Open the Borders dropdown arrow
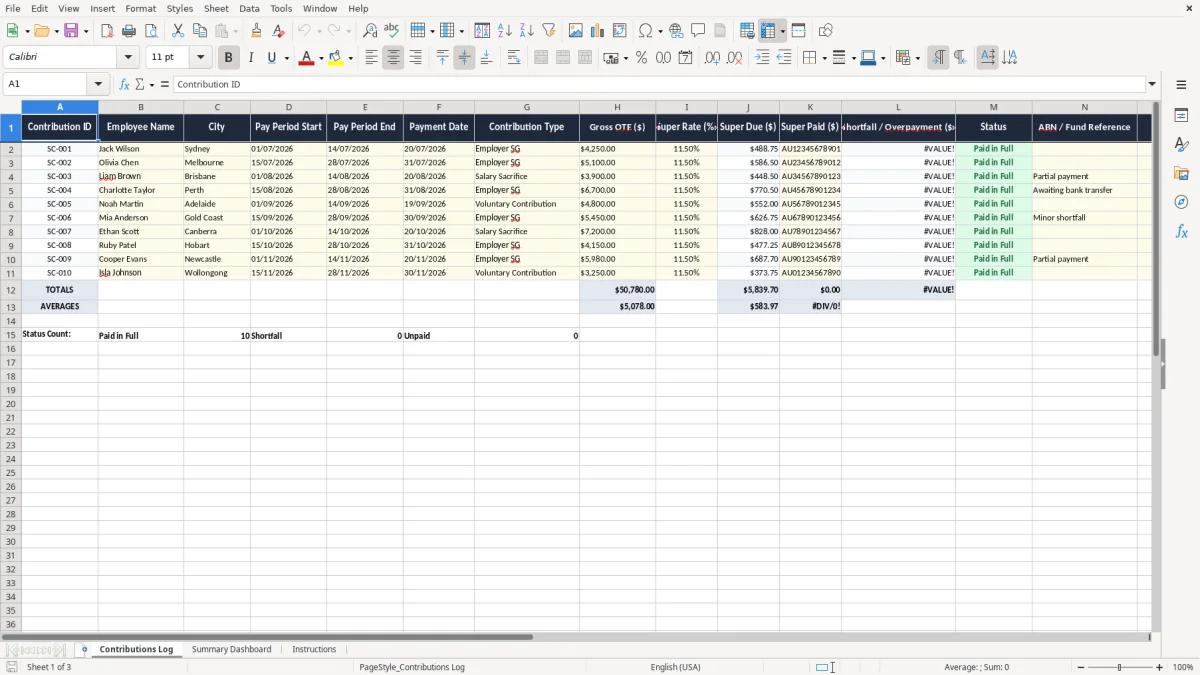The image size is (1200, 675). tap(824, 58)
